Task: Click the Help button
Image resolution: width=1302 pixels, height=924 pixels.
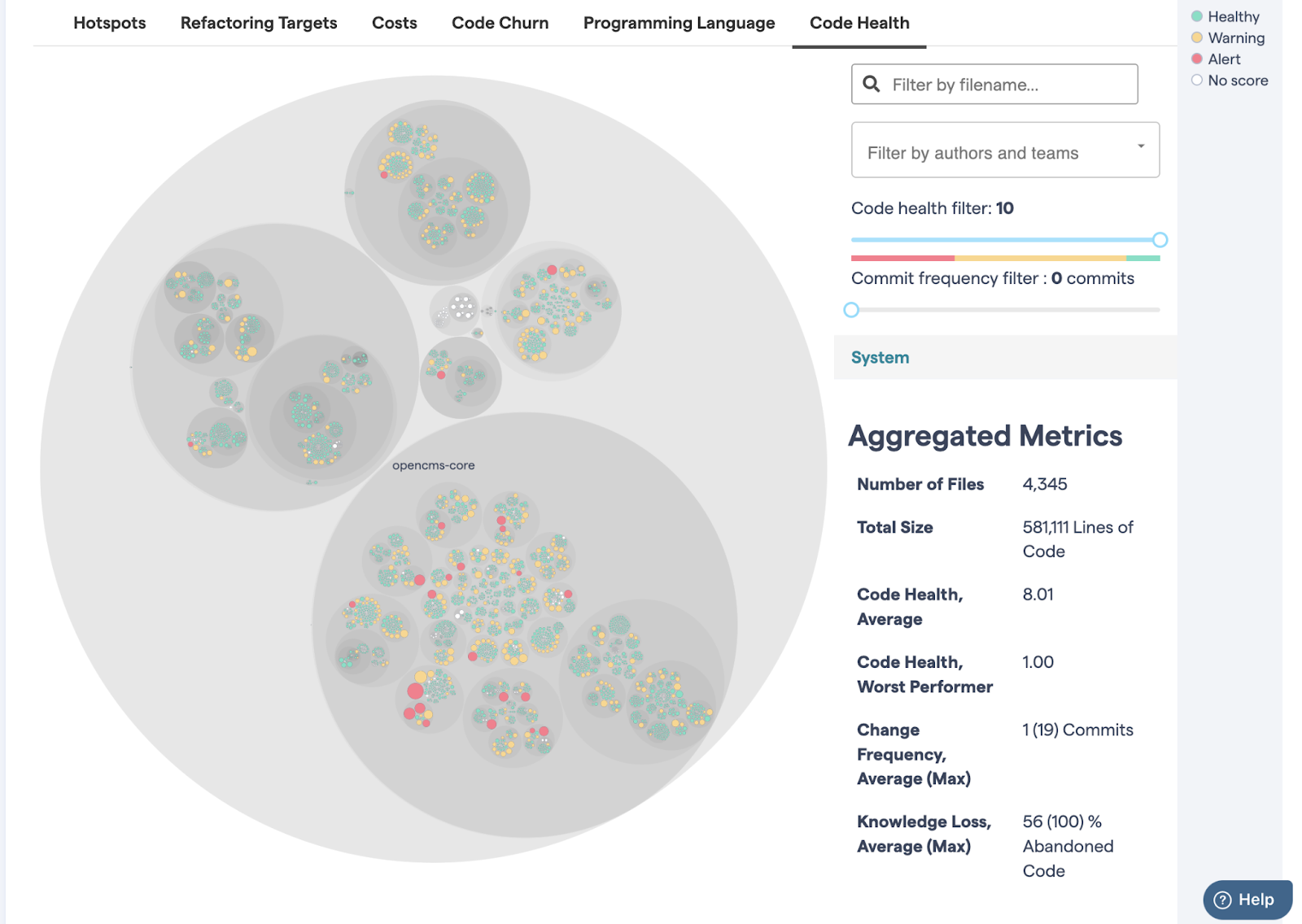Action: pyautogui.click(x=1247, y=900)
